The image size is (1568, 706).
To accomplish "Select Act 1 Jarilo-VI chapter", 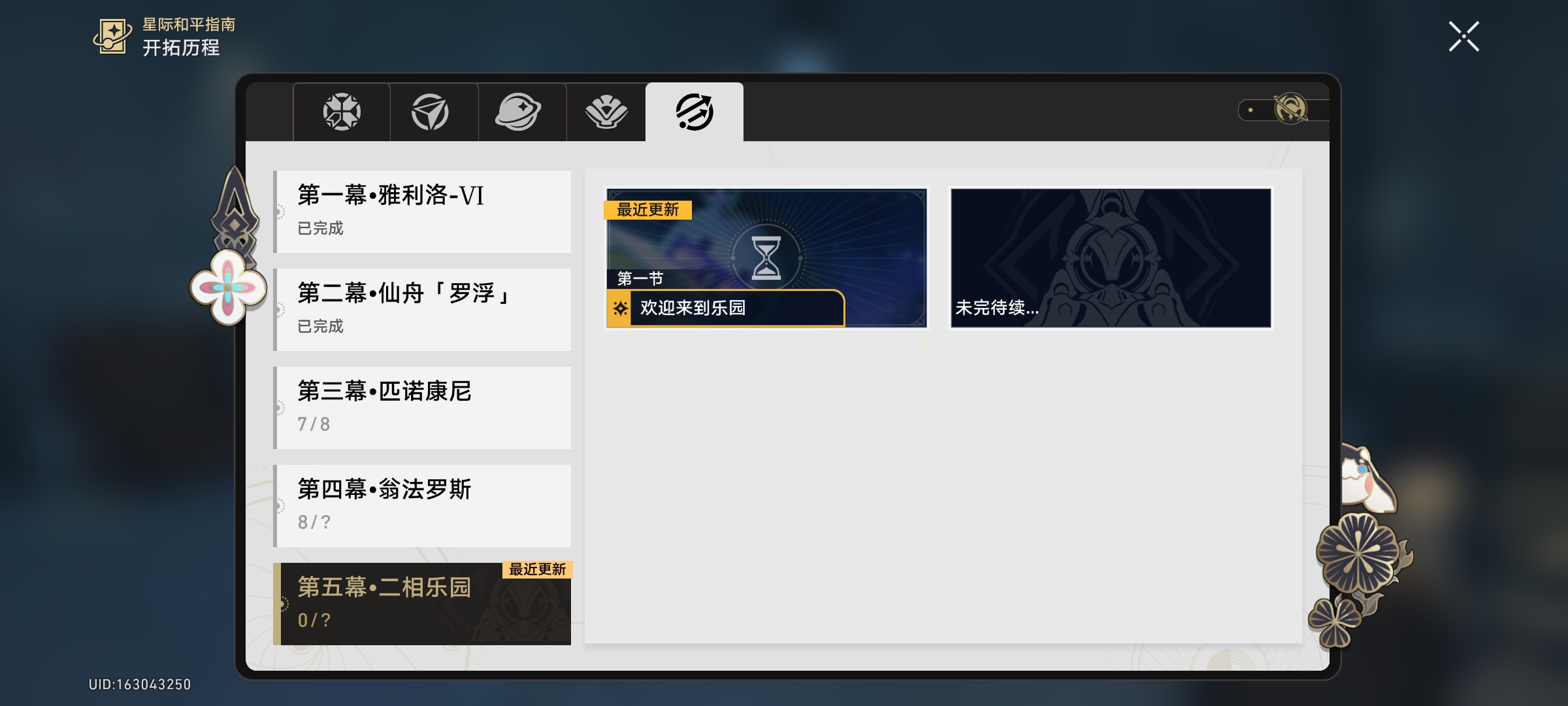I will (422, 212).
